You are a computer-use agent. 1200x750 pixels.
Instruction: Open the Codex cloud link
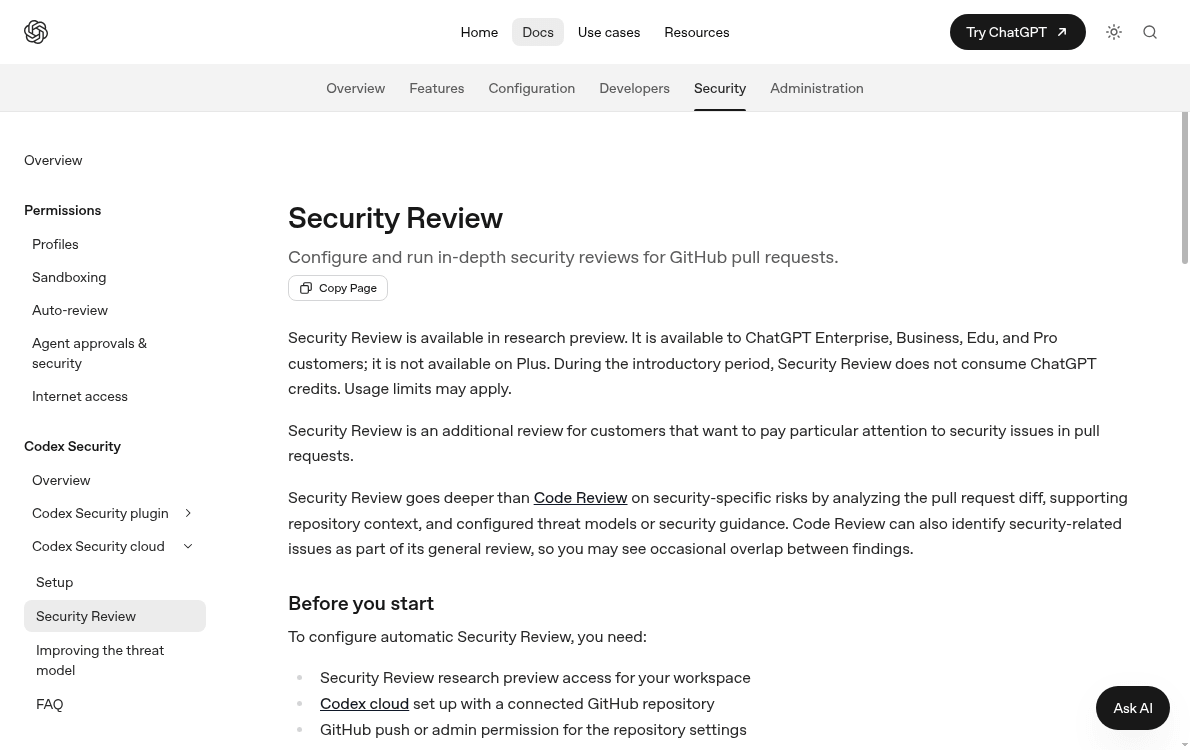(x=364, y=704)
